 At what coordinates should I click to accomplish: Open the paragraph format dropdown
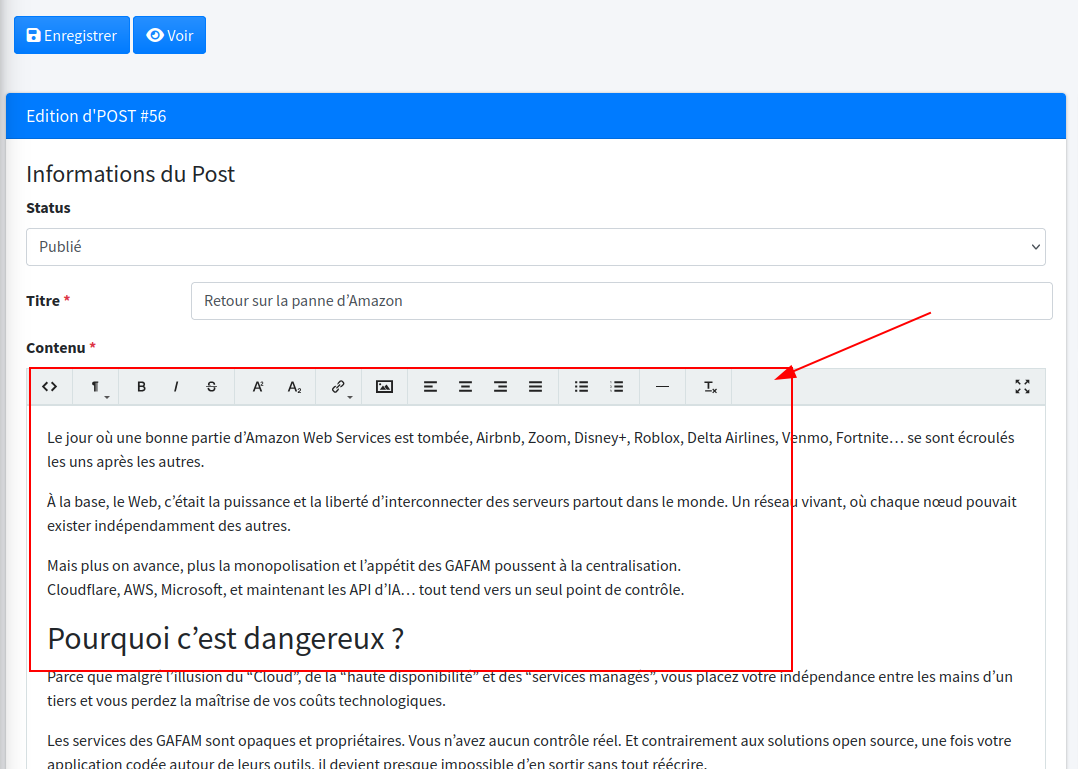pos(96,387)
